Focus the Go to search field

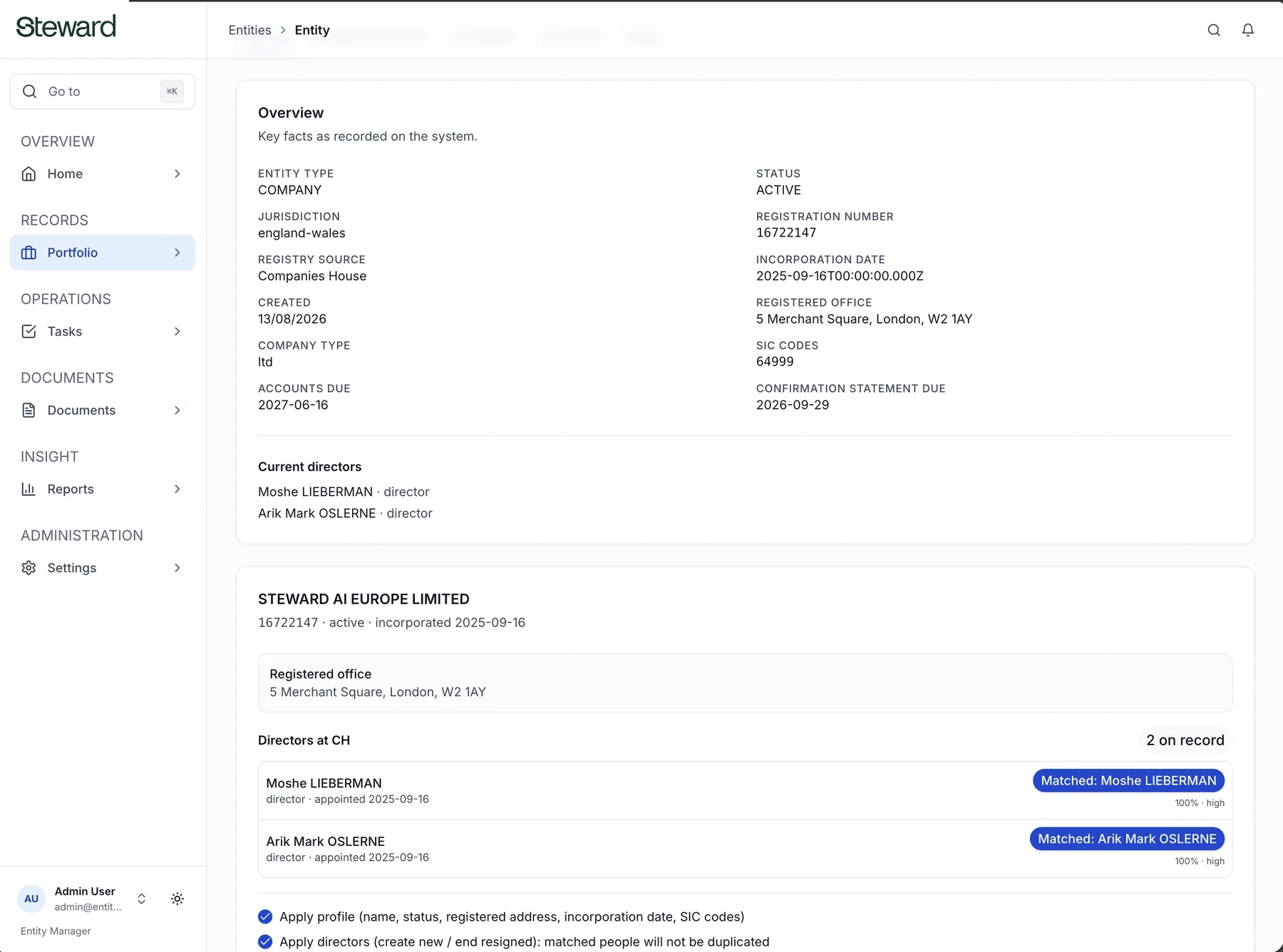click(103, 91)
